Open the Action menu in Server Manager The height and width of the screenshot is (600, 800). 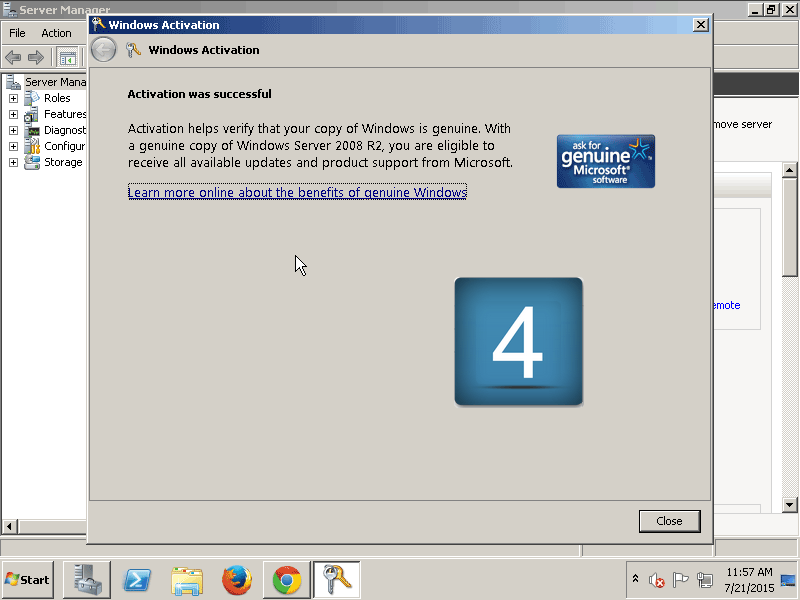click(56, 33)
